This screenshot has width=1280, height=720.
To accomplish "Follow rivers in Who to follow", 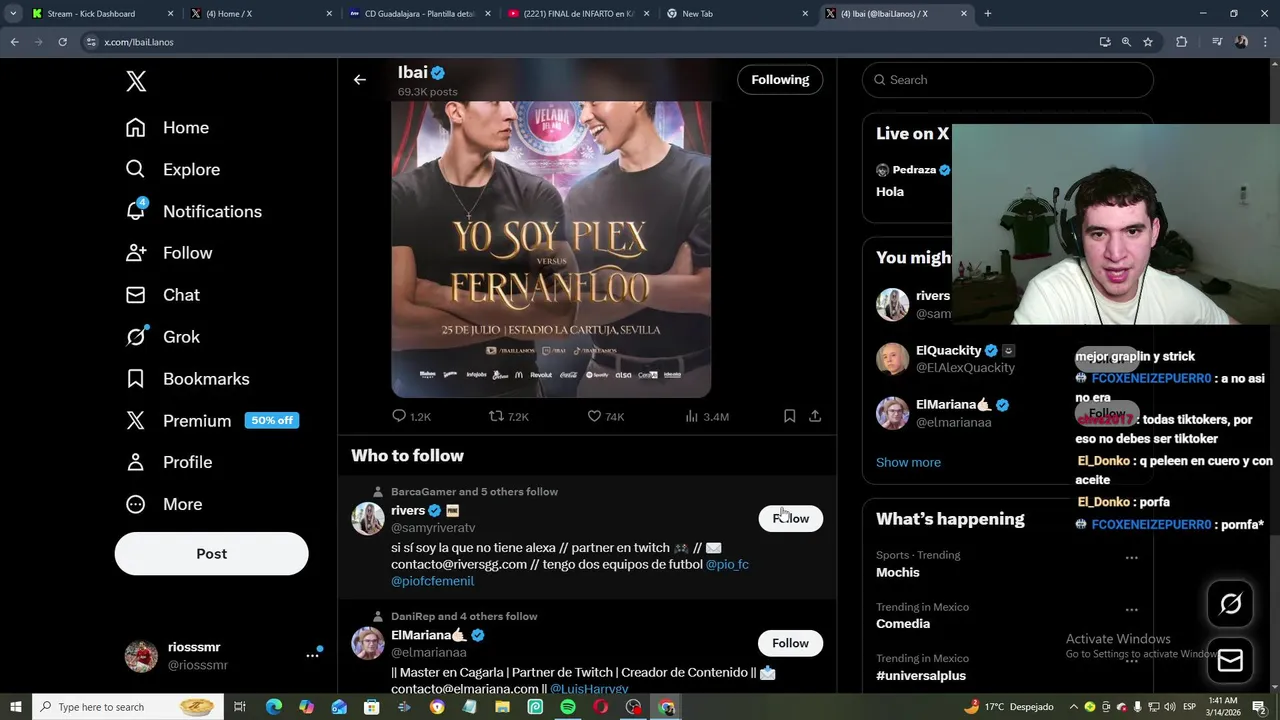I will pyautogui.click(x=790, y=518).
